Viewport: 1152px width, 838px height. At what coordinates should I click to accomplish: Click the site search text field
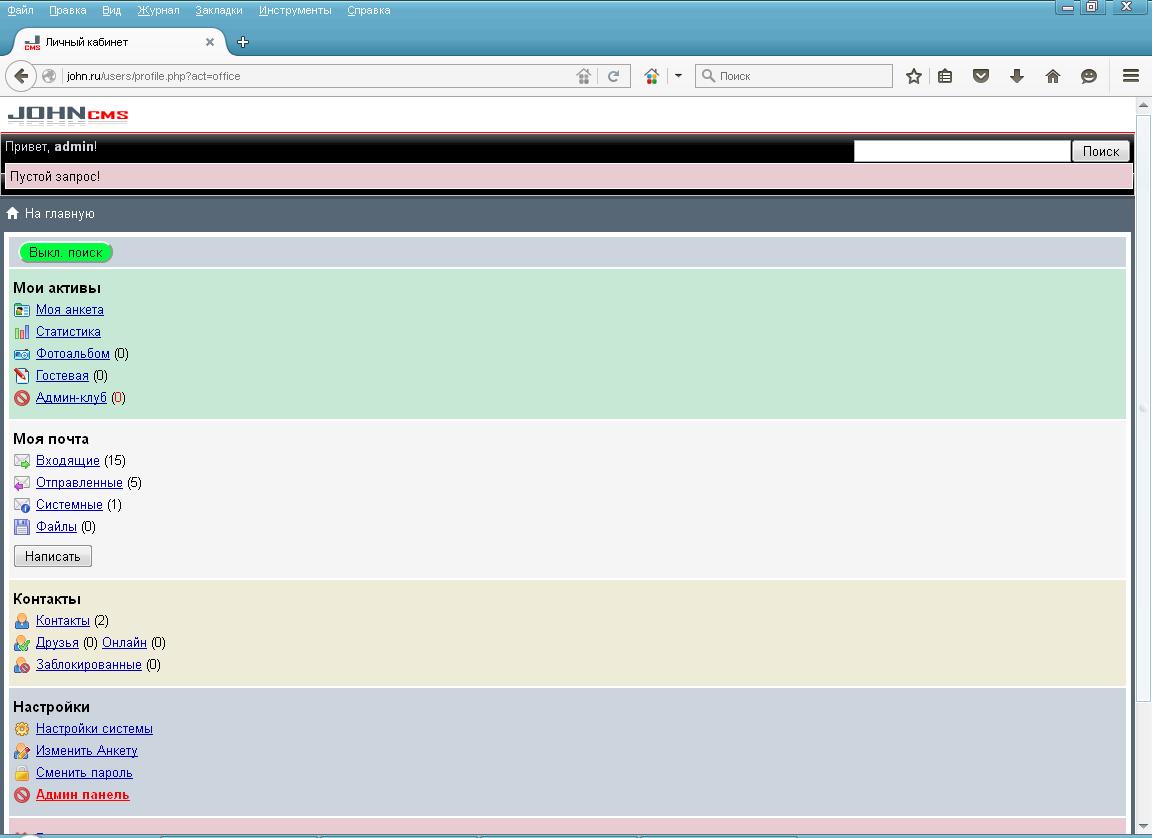tap(962, 151)
